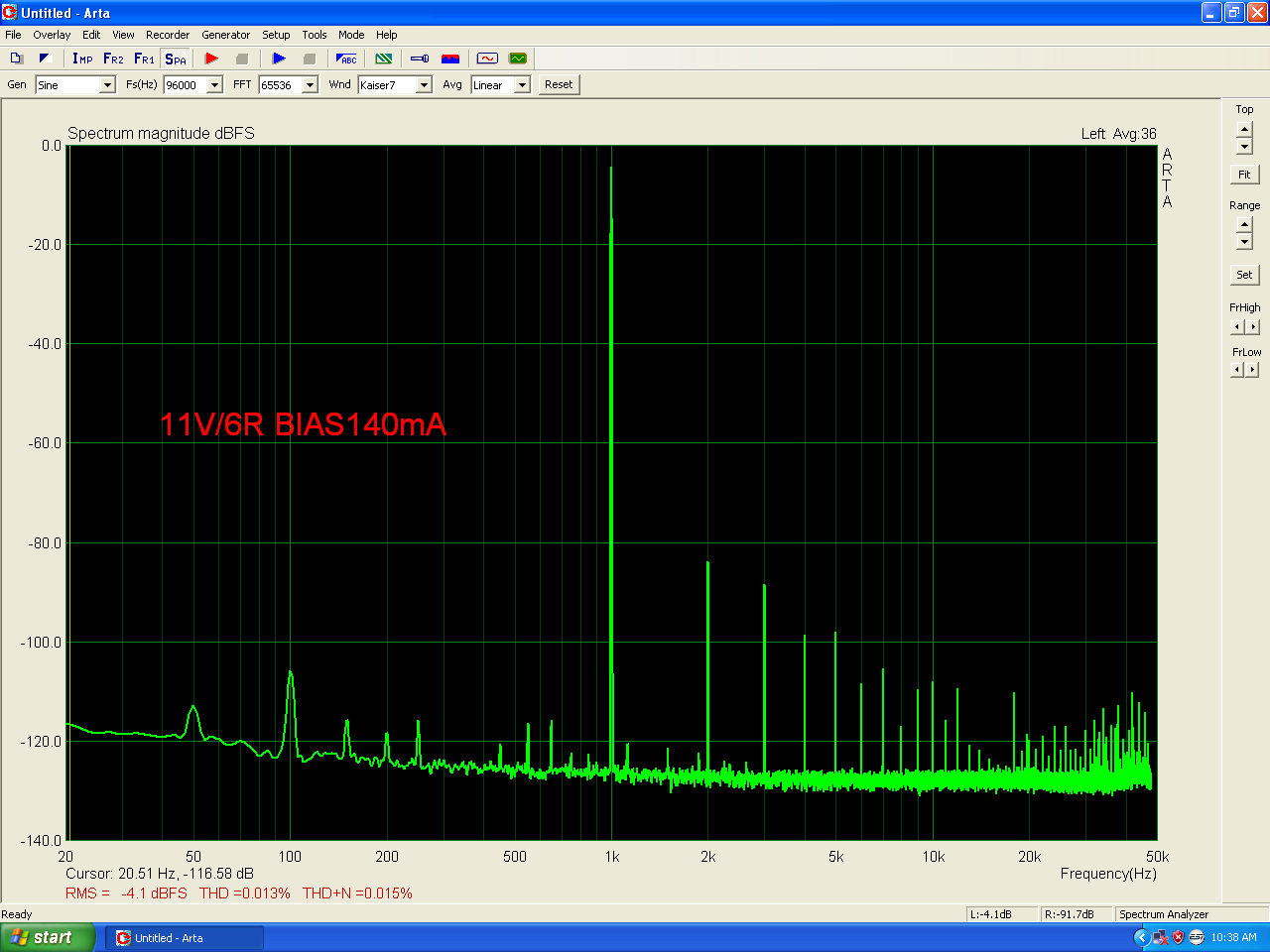Switch to Imp impulse response mode
The image size is (1270, 952).
pos(82,59)
